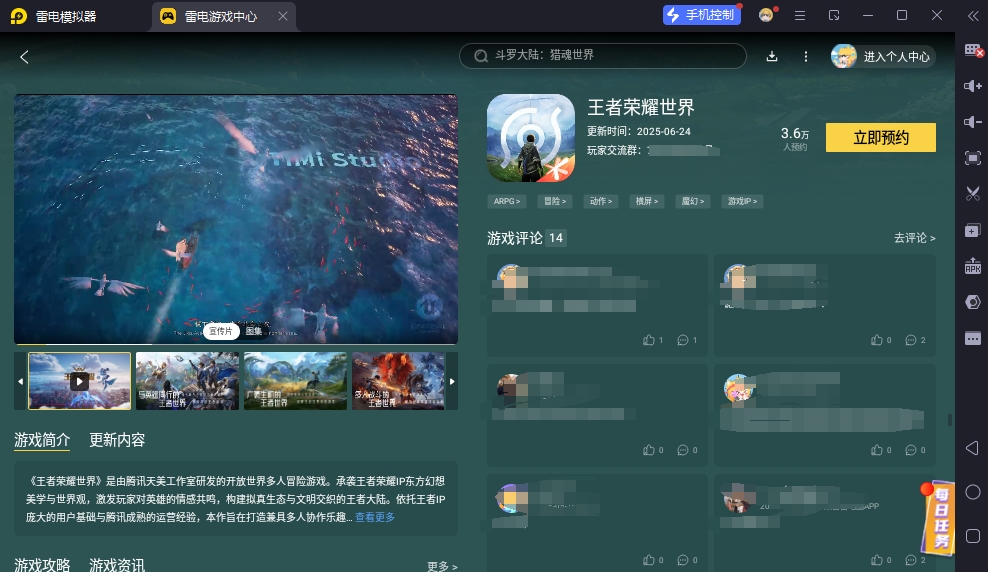Switch media view to 图集
Image resolution: width=988 pixels, height=572 pixels.
254,331
